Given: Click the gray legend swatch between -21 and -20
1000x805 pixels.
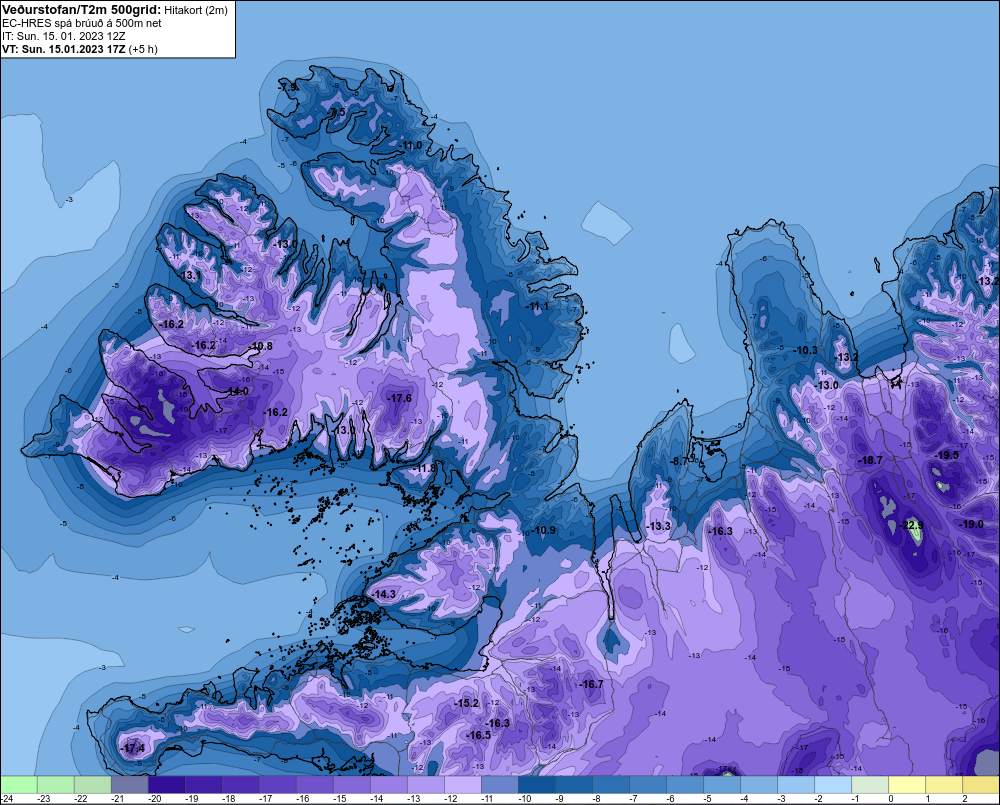Looking at the screenshot, I should coord(129,784).
